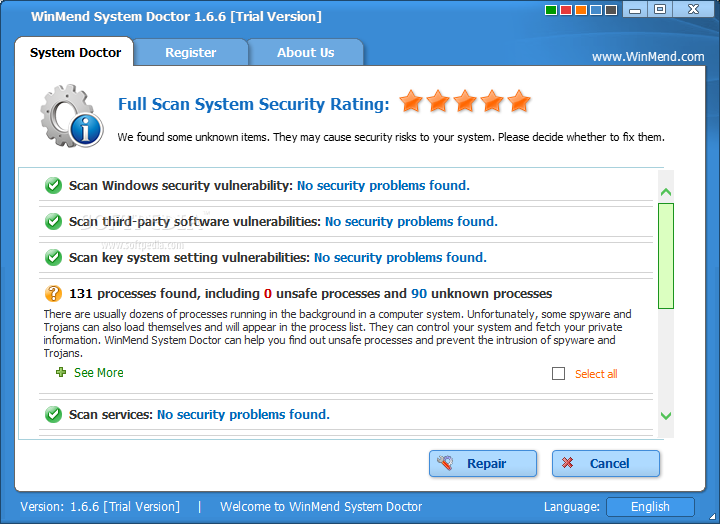Click the second rating star
This screenshot has height=524, width=720.
[438, 101]
